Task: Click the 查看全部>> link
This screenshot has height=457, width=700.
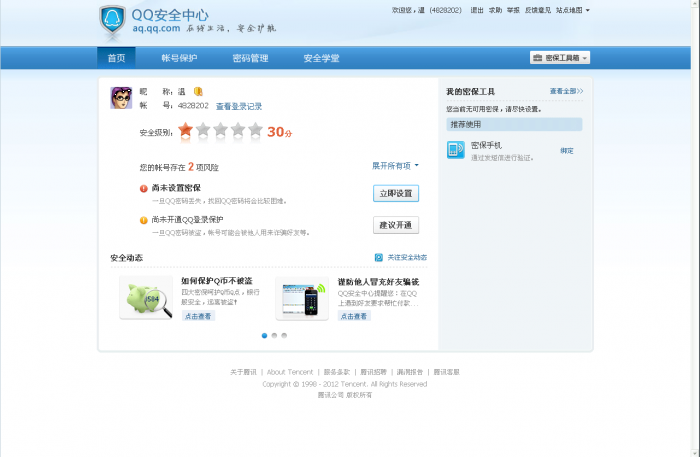Action: point(566,91)
